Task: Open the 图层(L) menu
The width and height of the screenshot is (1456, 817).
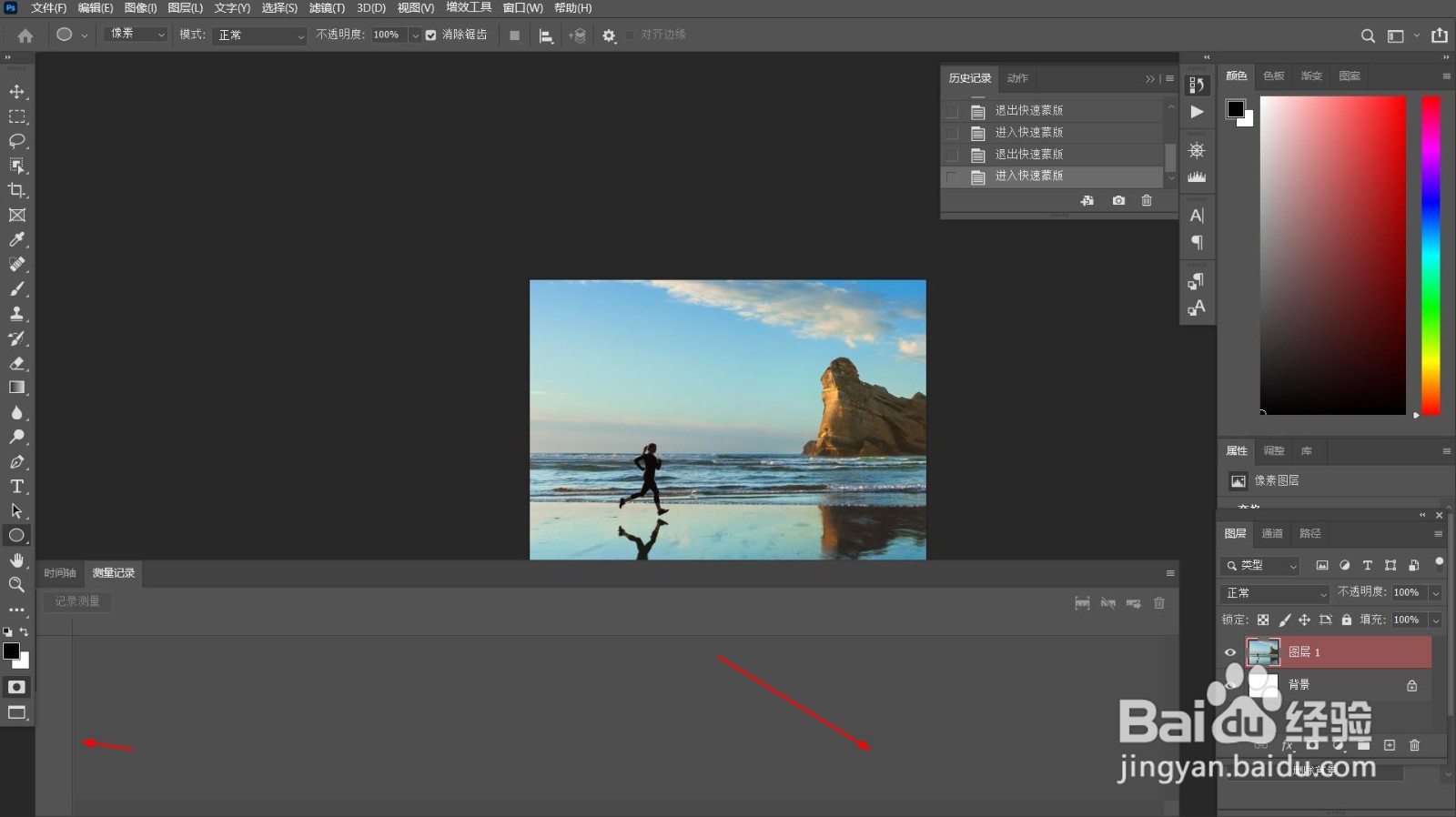Action: [186, 8]
